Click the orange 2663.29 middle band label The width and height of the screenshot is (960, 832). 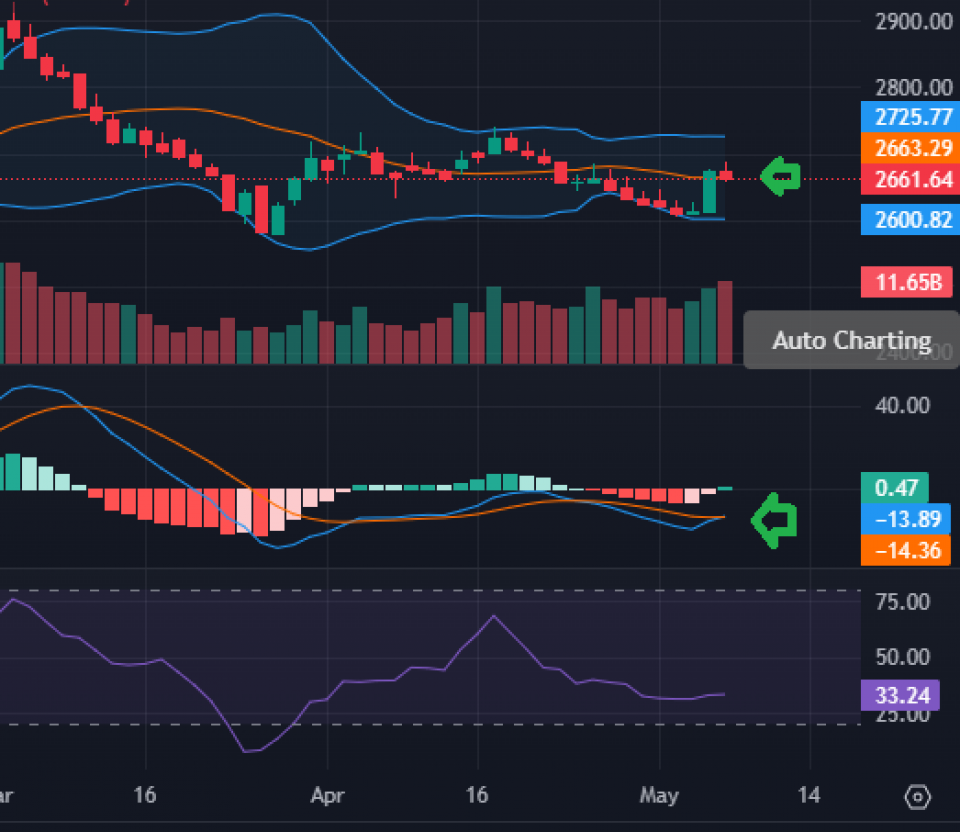[x=906, y=149]
